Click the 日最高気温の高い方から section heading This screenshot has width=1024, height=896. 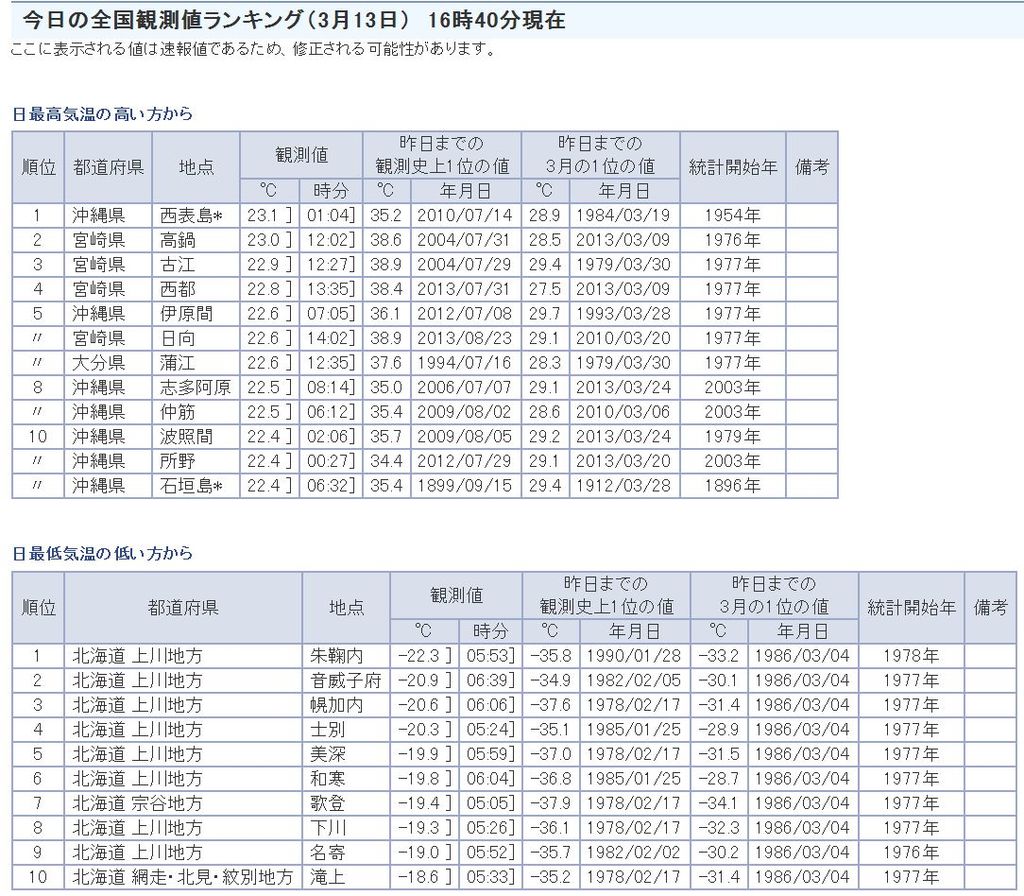(x=102, y=114)
